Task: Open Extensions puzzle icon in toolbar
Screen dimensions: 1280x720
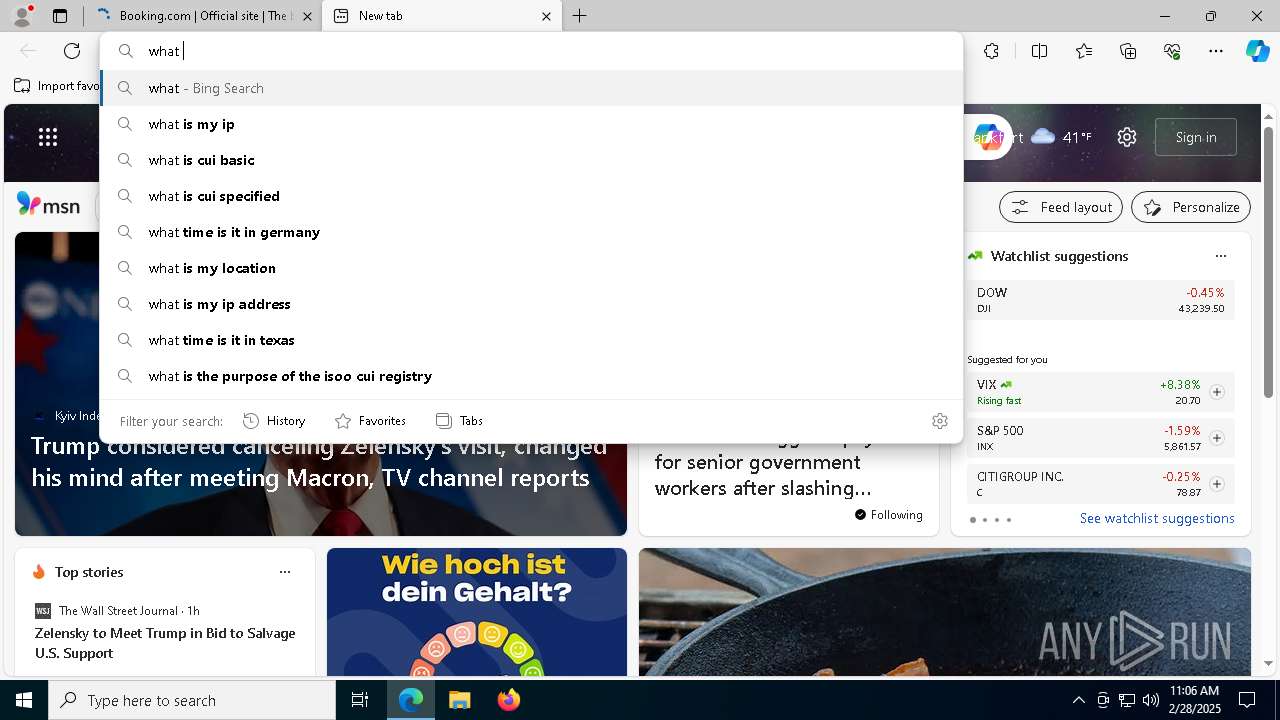Action: (x=991, y=51)
